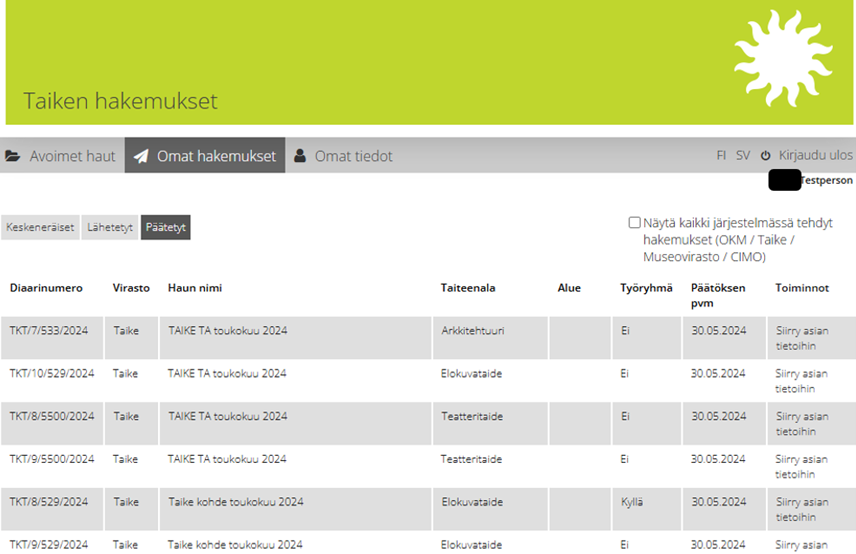Select the Päätetyt filter button

pyautogui.click(x=165, y=228)
